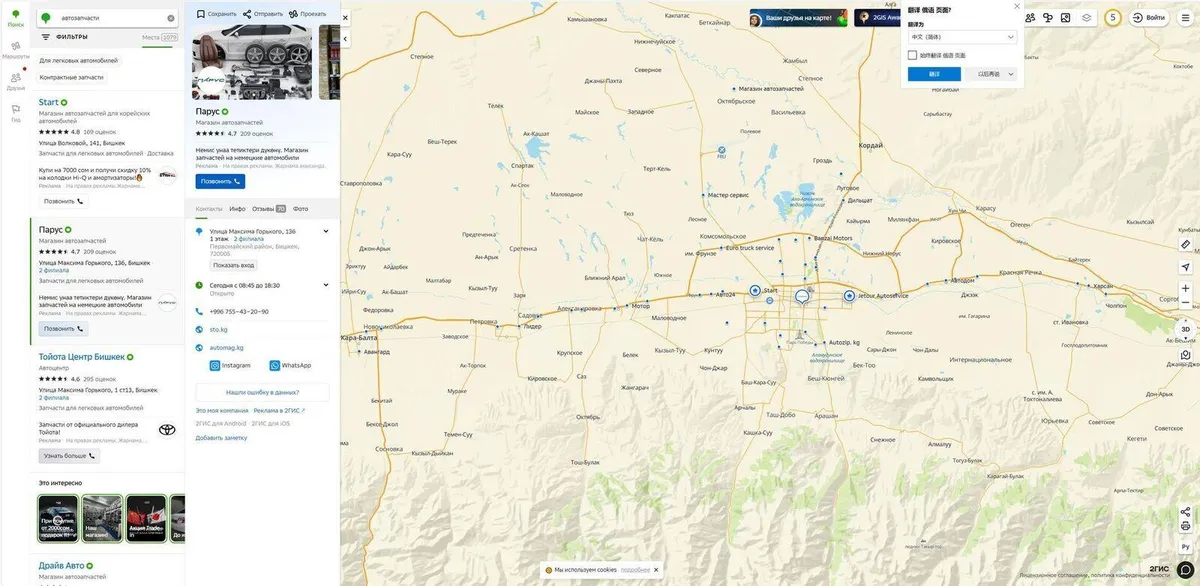Open the automag.kg website link
The height and width of the screenshot is (586, 1200).
tap(227, 347)
